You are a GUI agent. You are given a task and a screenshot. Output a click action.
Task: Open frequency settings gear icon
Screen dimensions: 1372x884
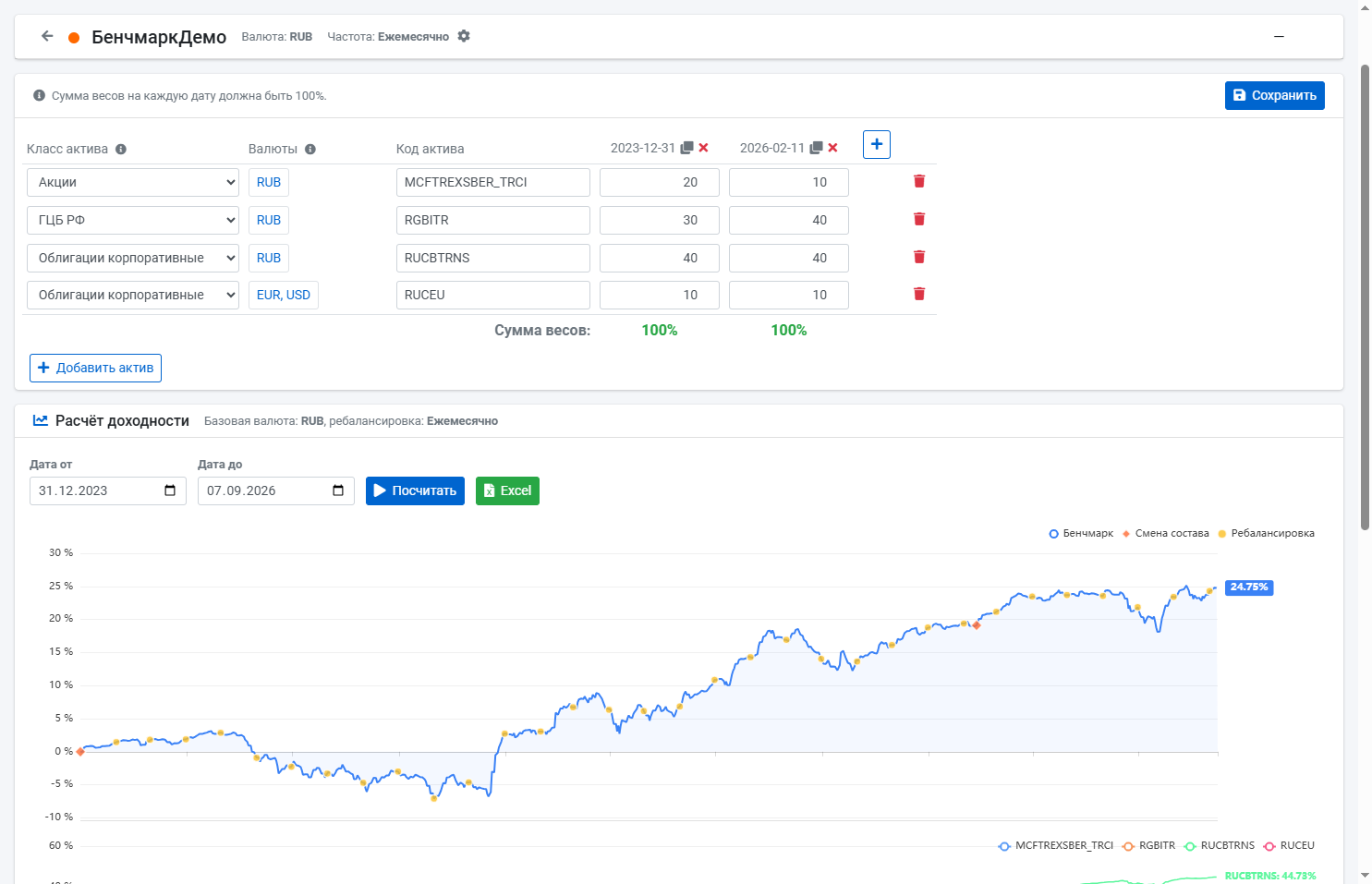click(x=464, y=36)
